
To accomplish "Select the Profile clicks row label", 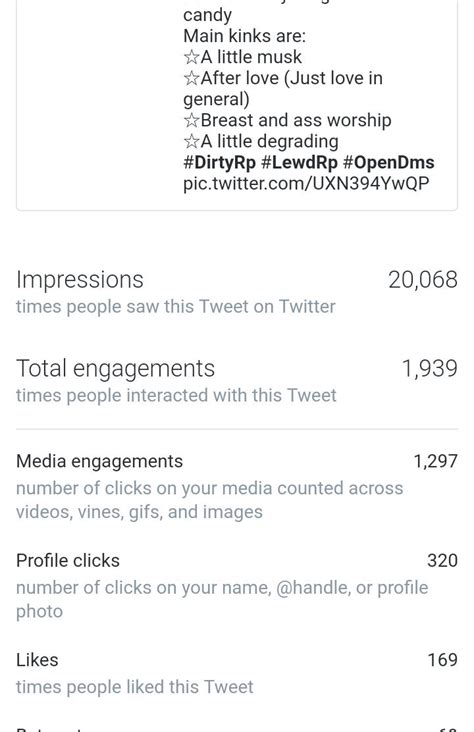I will tap(68, 560).
